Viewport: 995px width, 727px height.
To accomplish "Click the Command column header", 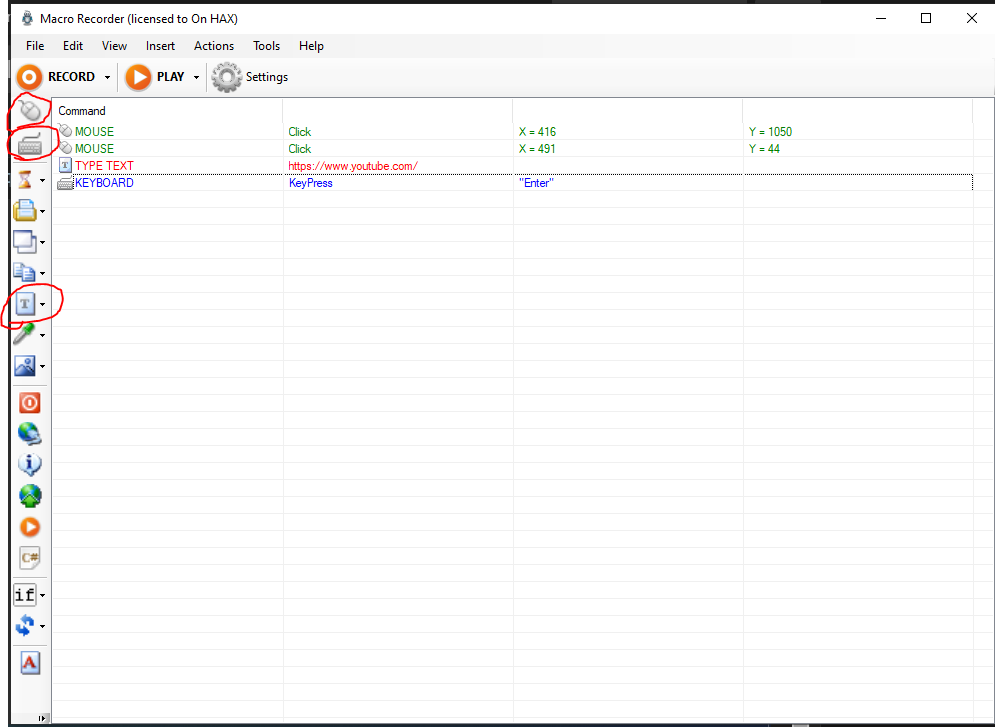I will click(x=168, y=111).
